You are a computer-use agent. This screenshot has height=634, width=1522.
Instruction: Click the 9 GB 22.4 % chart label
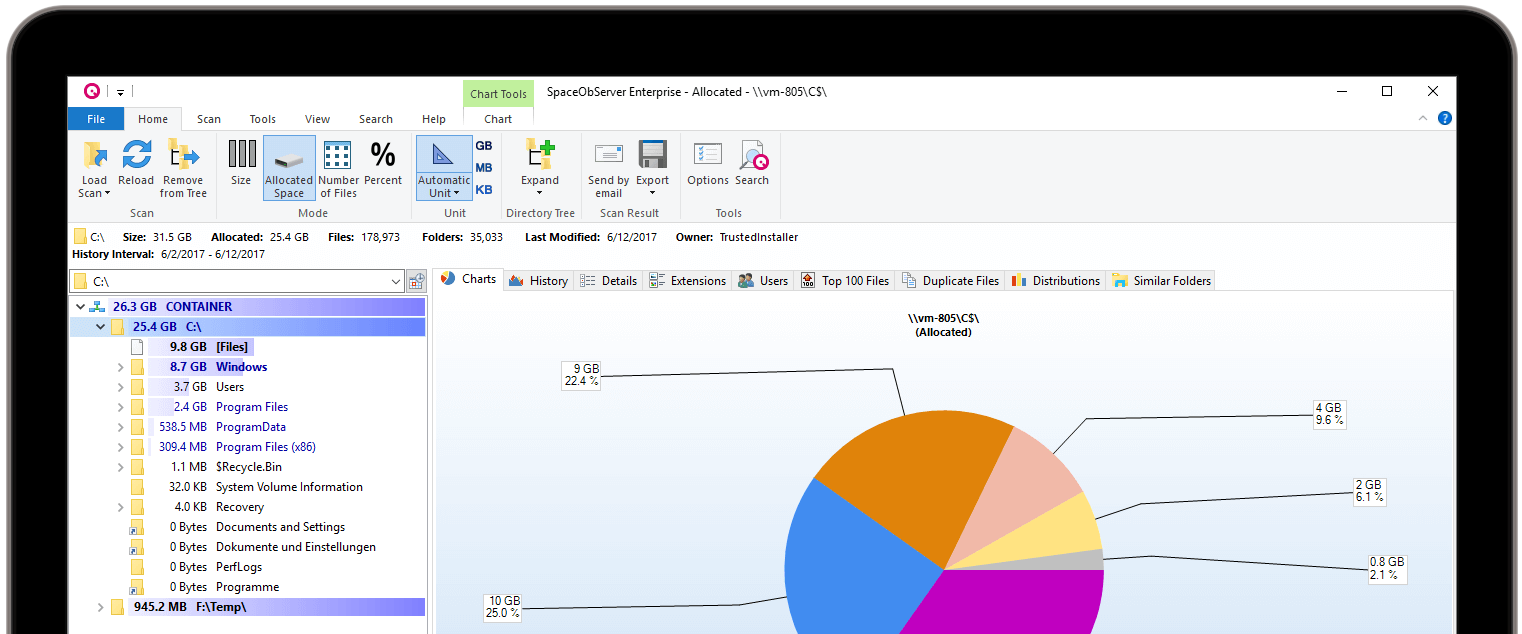coord(581,375)
